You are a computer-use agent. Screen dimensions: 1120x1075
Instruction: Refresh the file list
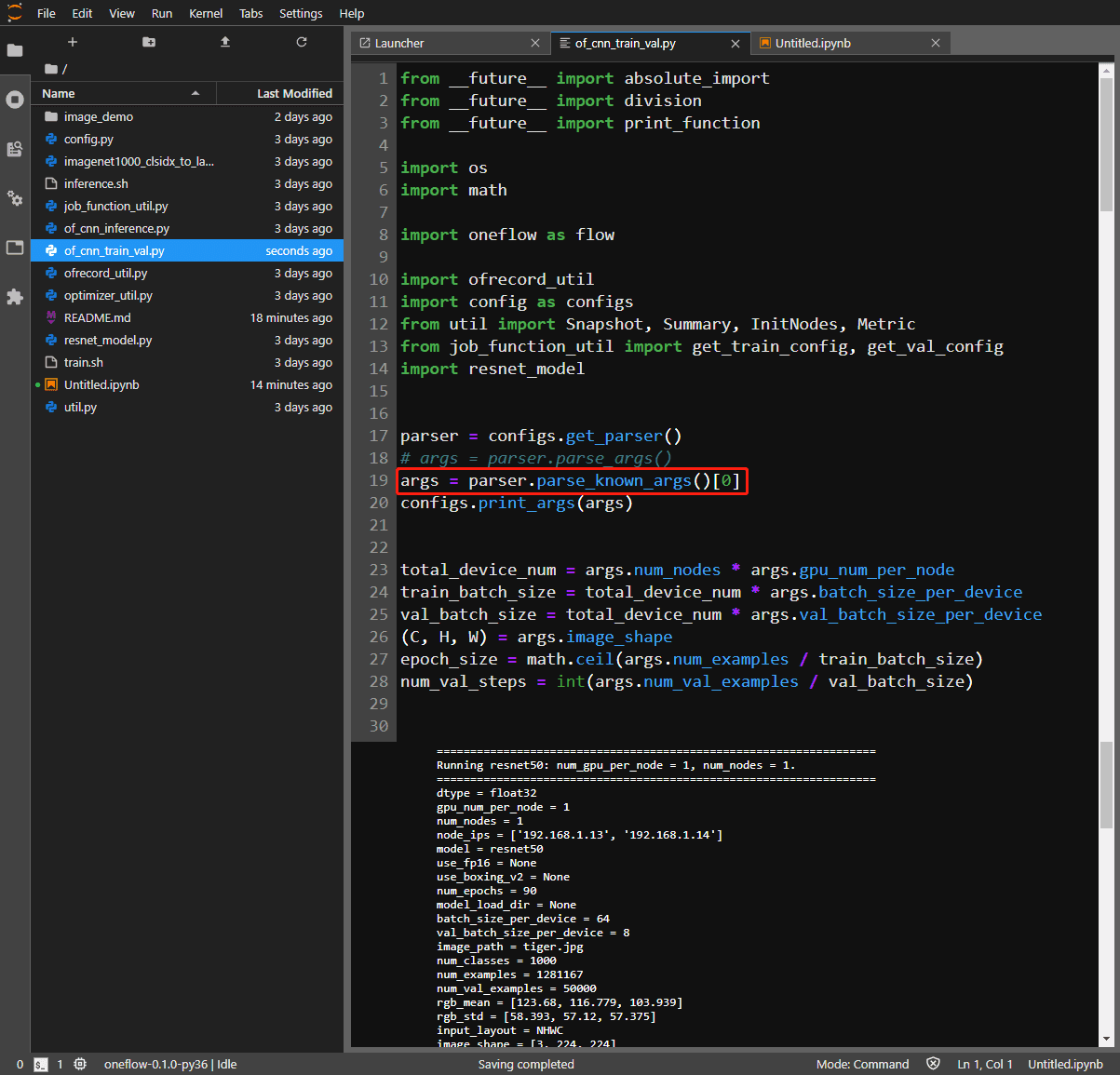(302, 42)
